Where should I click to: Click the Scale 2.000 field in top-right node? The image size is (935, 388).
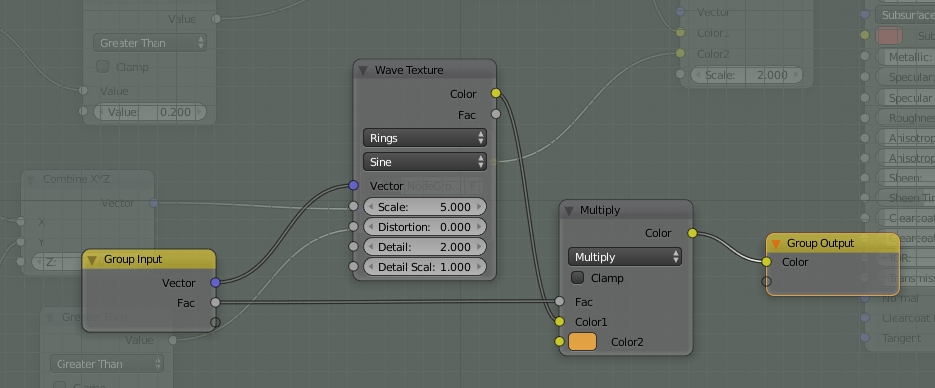click(x=747, y=75)
